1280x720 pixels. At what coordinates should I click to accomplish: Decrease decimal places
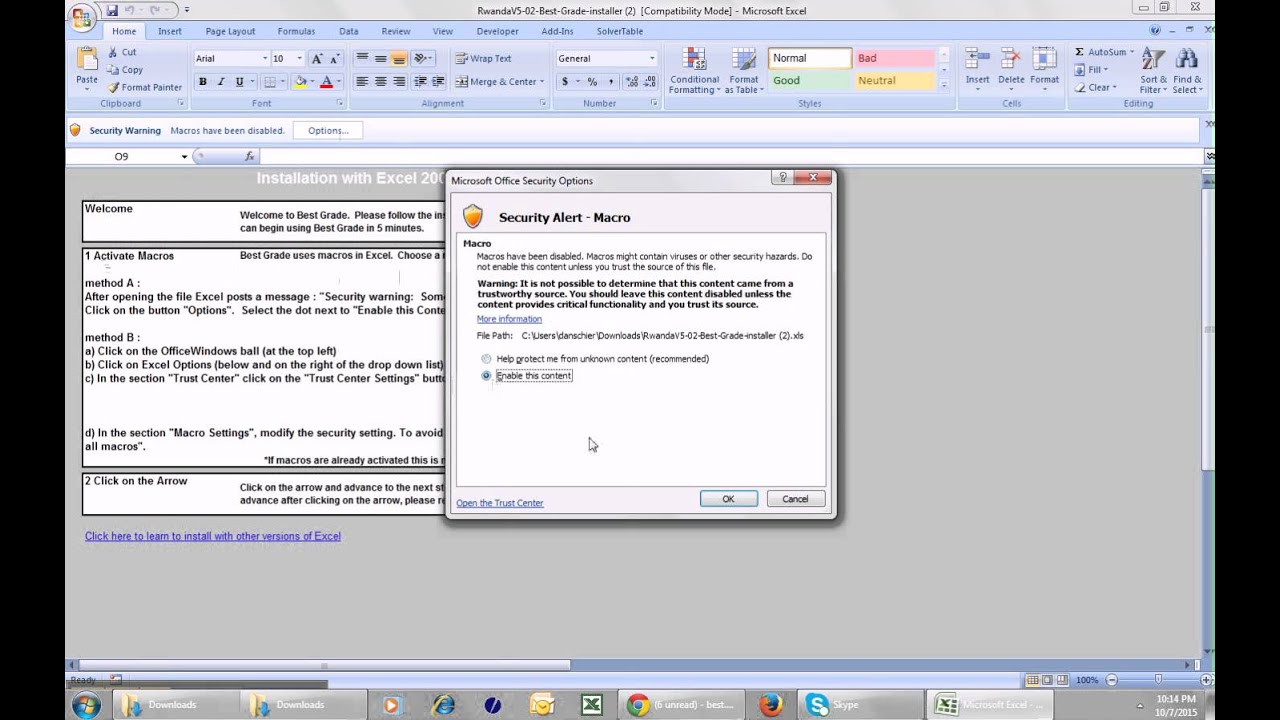coord(648,82)
